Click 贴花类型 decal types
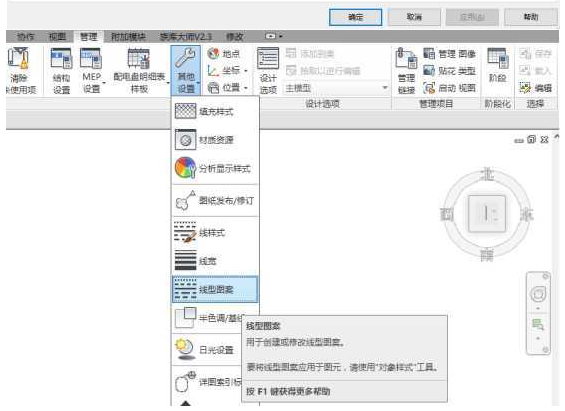 pos(449,71)
